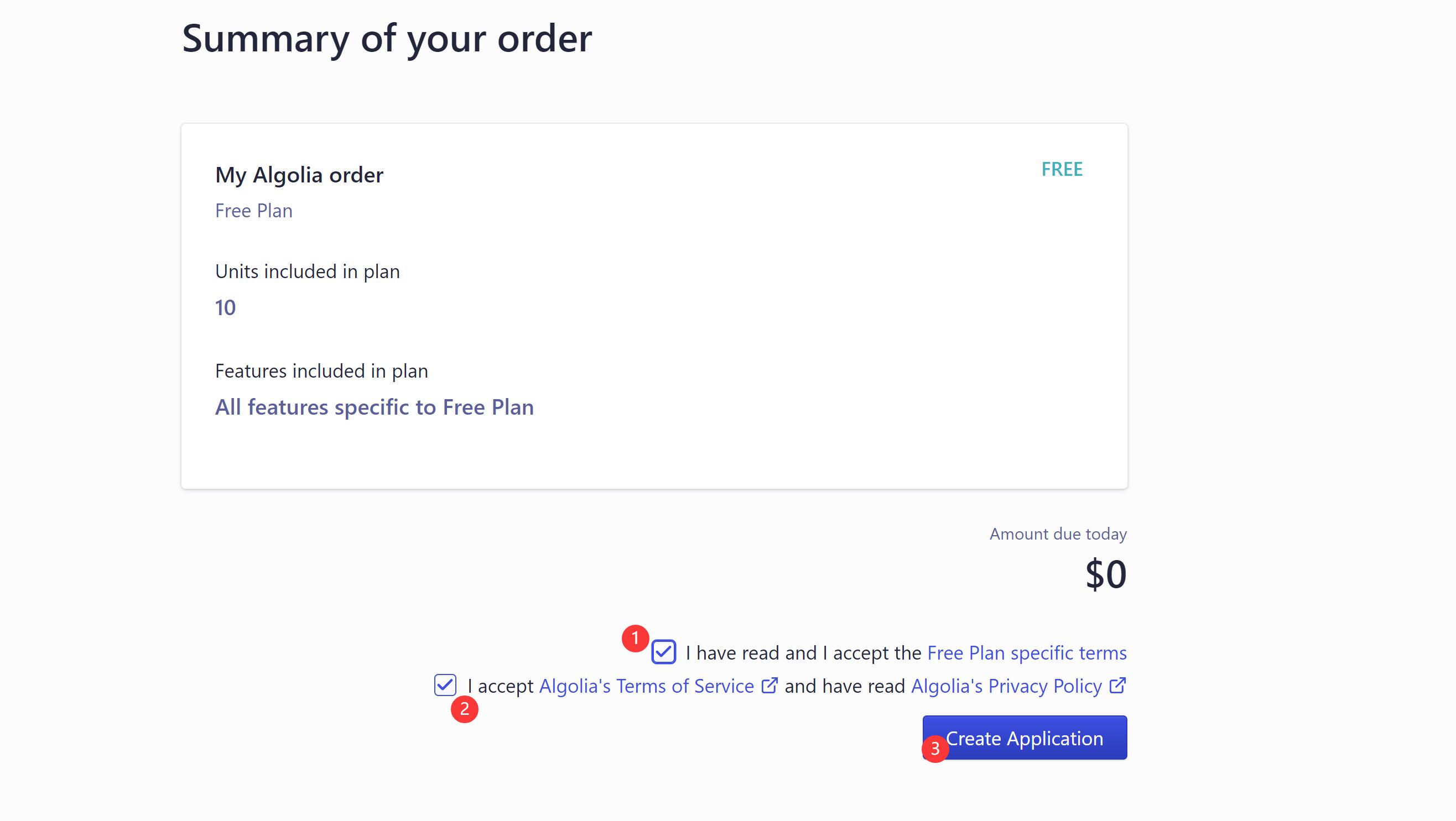The height and width of the screenshot is (821, 1456).
Task: Click the units value 10
Action: [225, 307]
